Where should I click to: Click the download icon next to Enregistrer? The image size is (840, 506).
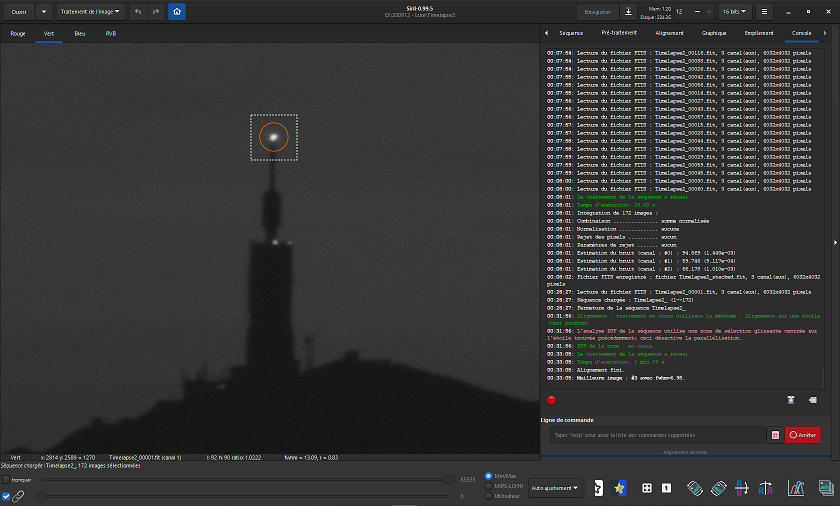pos(628,12)
